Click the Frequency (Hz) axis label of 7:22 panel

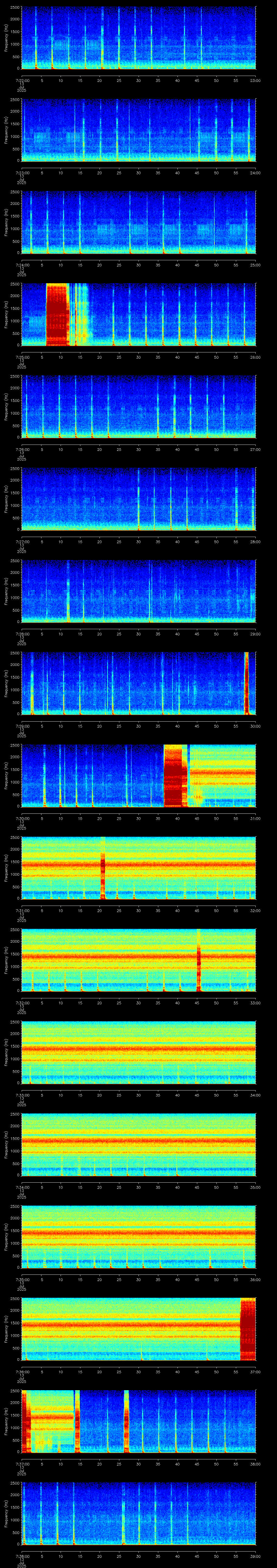click(6, 38)
